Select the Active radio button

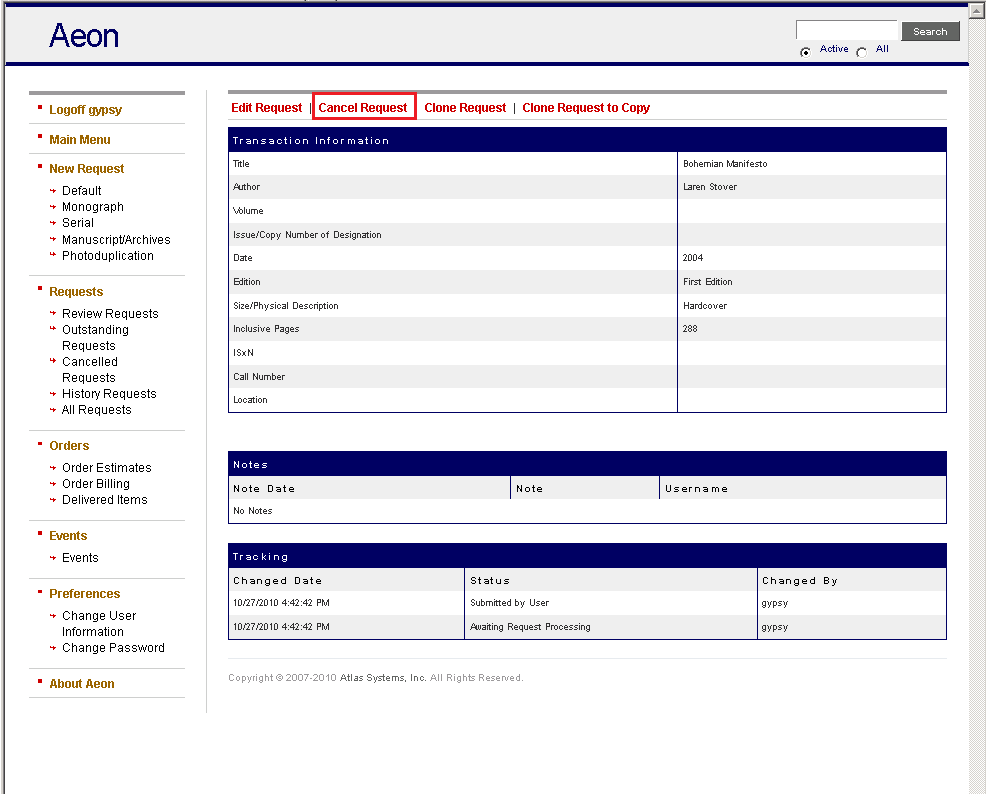[805, 52]
